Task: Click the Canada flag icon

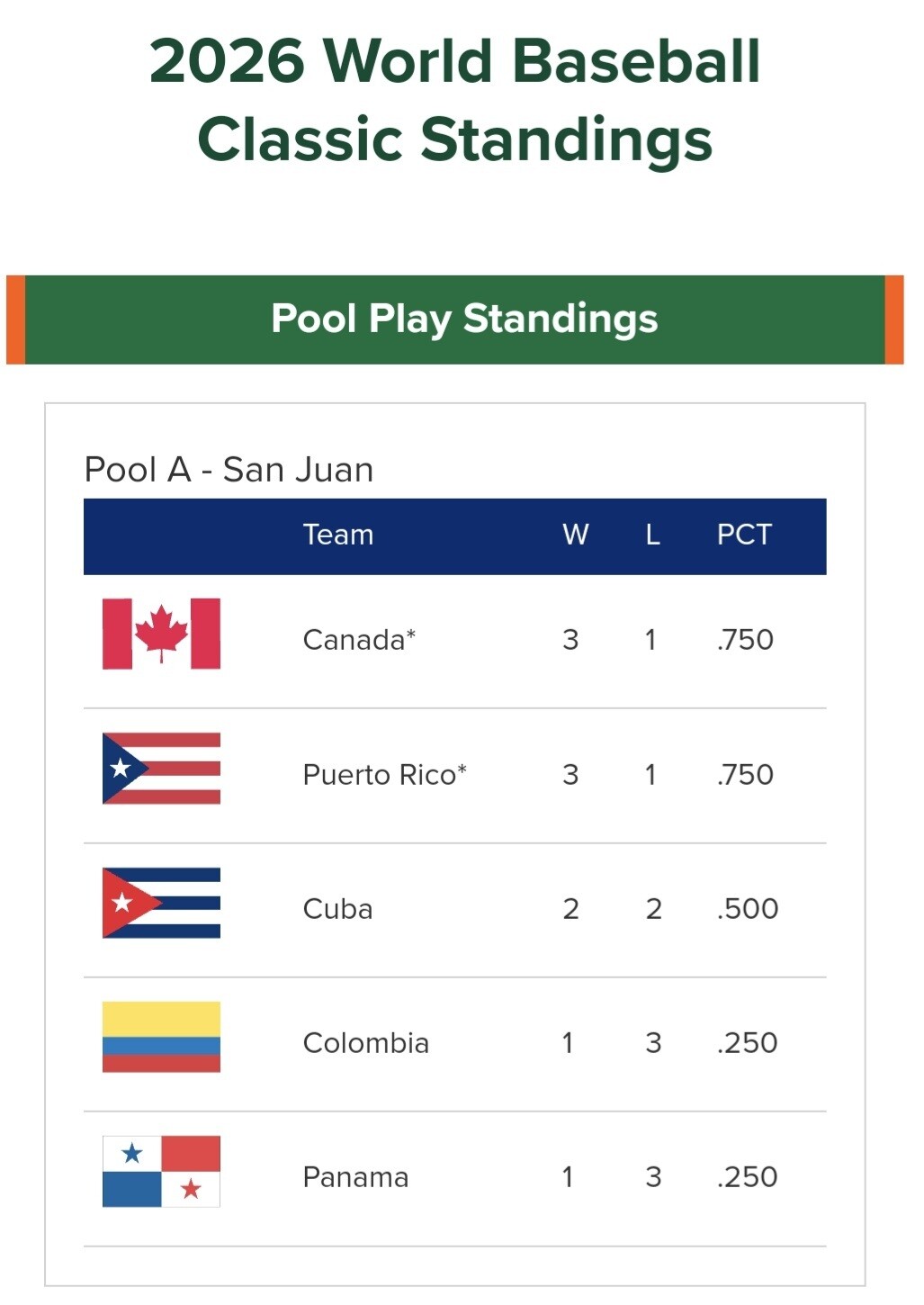Action: click(x=161, y=634)
